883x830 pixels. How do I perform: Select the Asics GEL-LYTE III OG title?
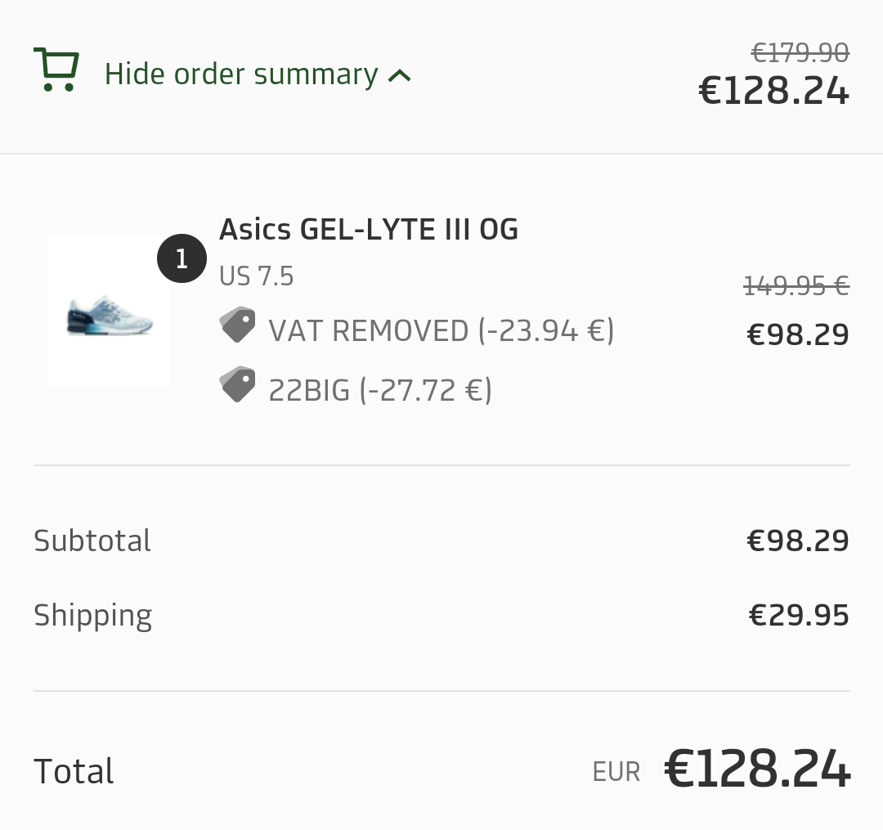click(368, 229)
